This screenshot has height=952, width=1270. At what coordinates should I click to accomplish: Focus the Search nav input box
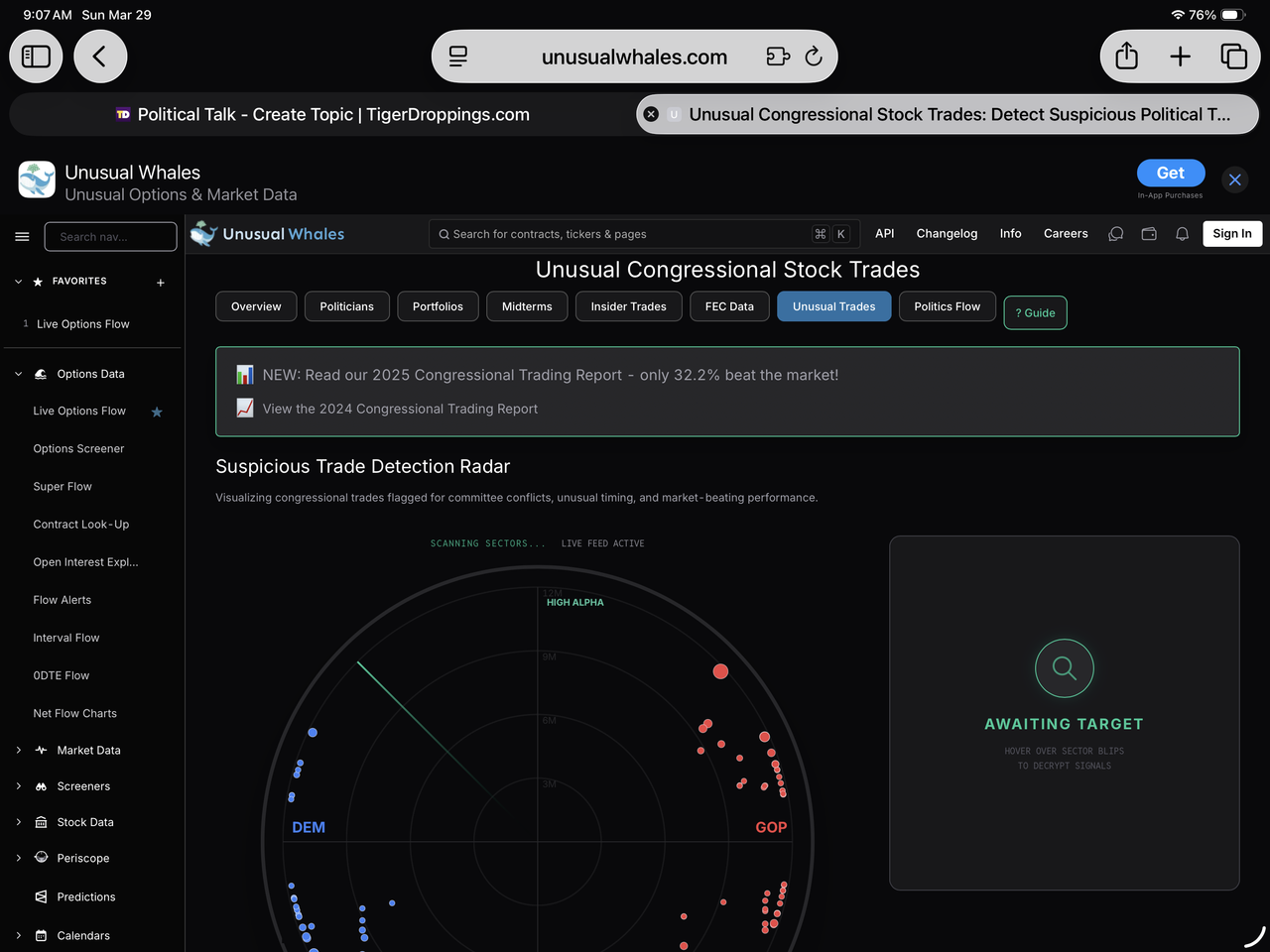(x=111, y=236)
